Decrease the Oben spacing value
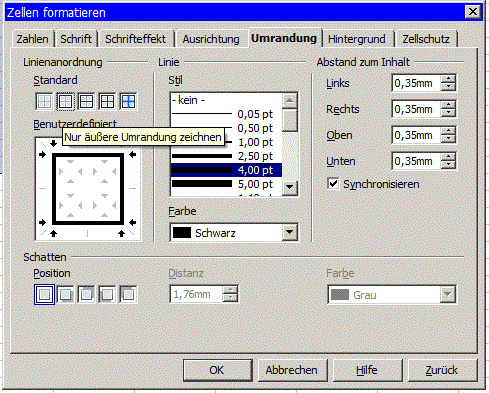The width and height of the screenshot is (489, 393). click(448, 139)
